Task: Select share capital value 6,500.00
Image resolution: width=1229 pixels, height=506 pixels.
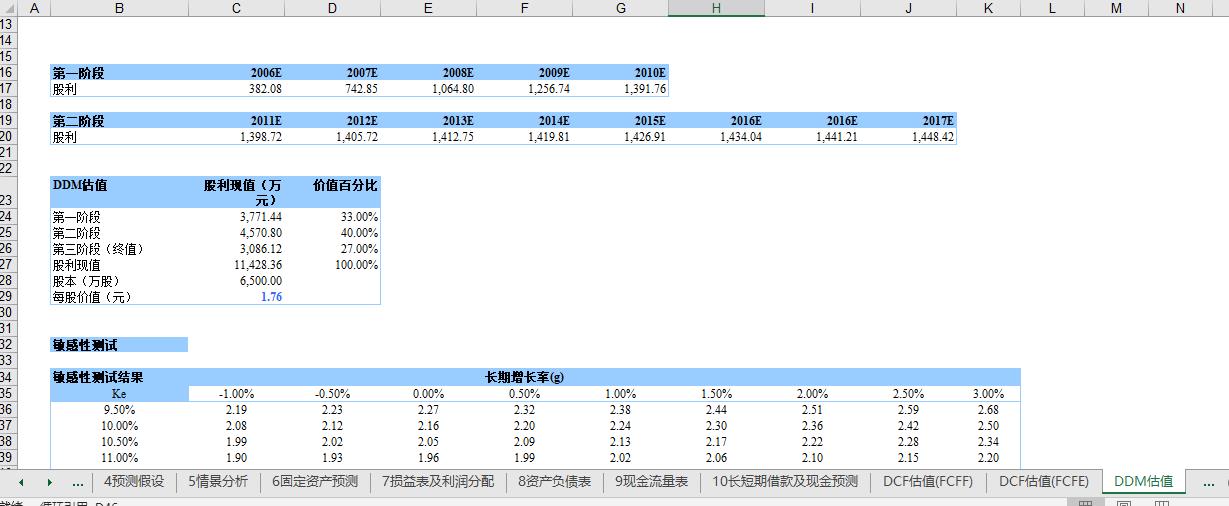Action: point(236,280)
